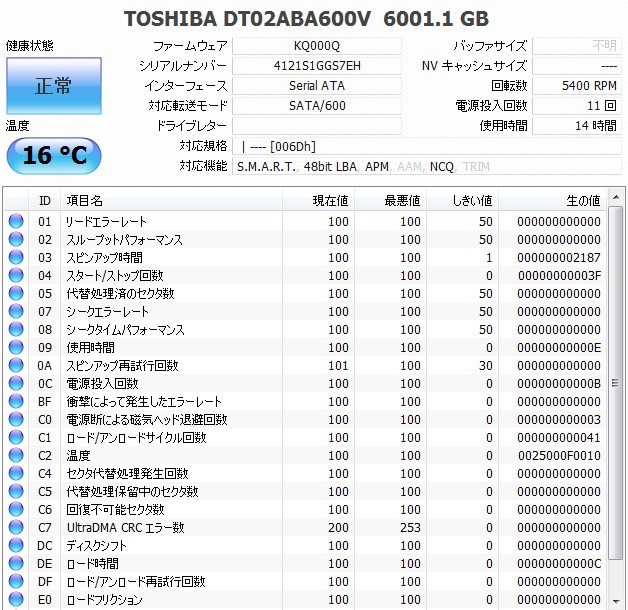Click the status orb for C1 ロード/アンロードサイクル回数

(x=16, y=437)
